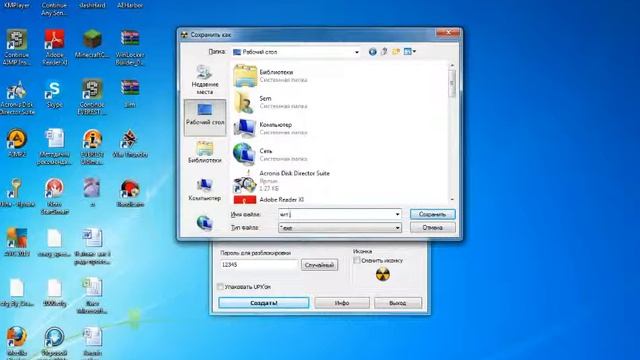Toggle the Сменить иконку checkbox
Viewport: 640px width, 360px height.
tap(357, 260)
